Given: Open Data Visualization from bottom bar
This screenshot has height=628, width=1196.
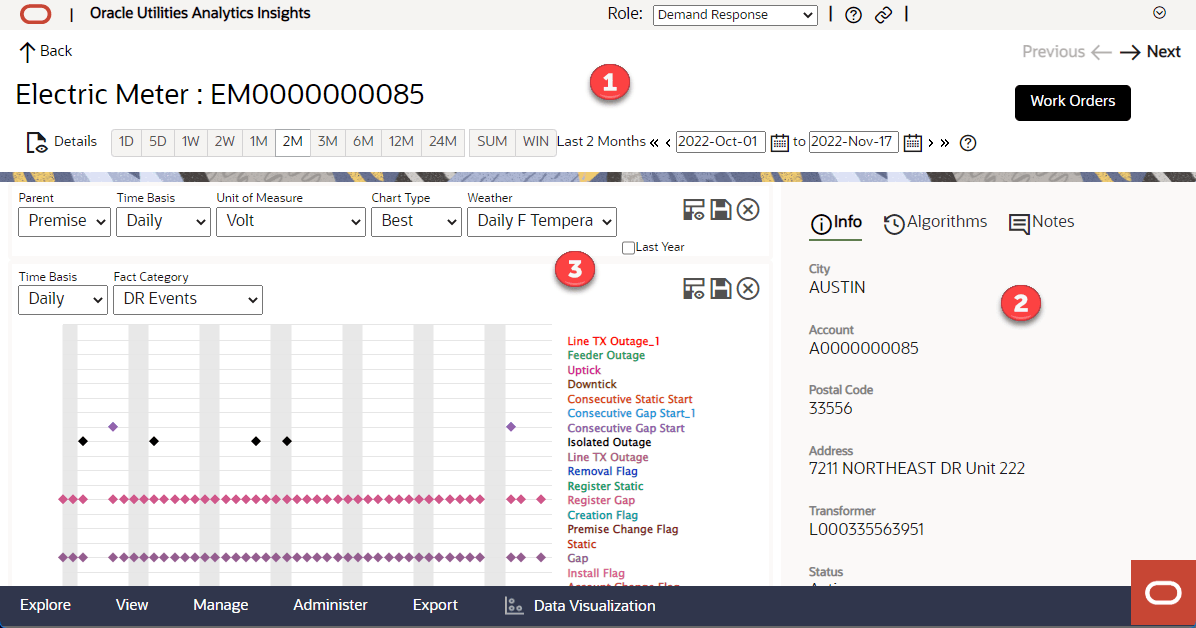Looking at the screenshot, I should point(580,606).
